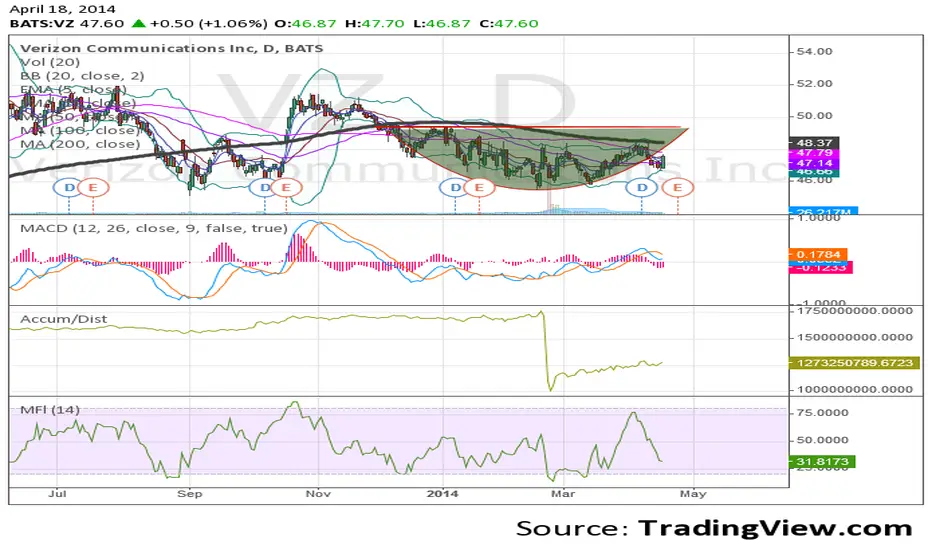The height and width of the screenshot is (550, 932).
Task: Click the Verizon Communications Inc, D, BATS title
Action: [x=172, y=48]
